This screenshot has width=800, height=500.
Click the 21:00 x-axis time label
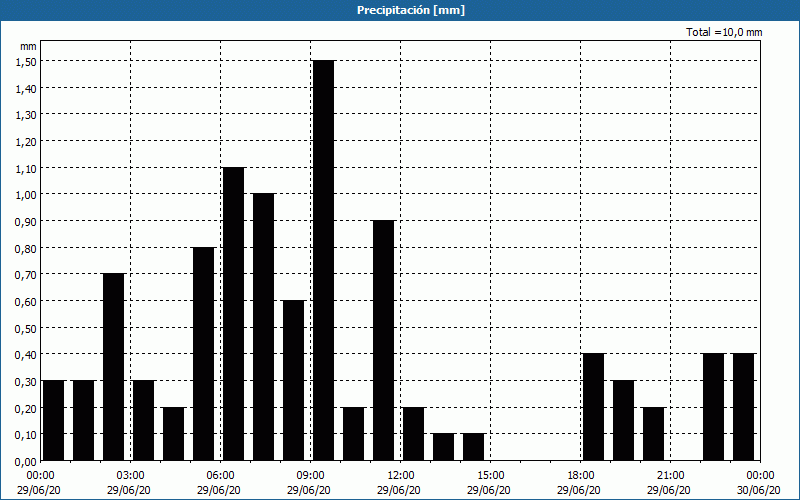[670, 476]
